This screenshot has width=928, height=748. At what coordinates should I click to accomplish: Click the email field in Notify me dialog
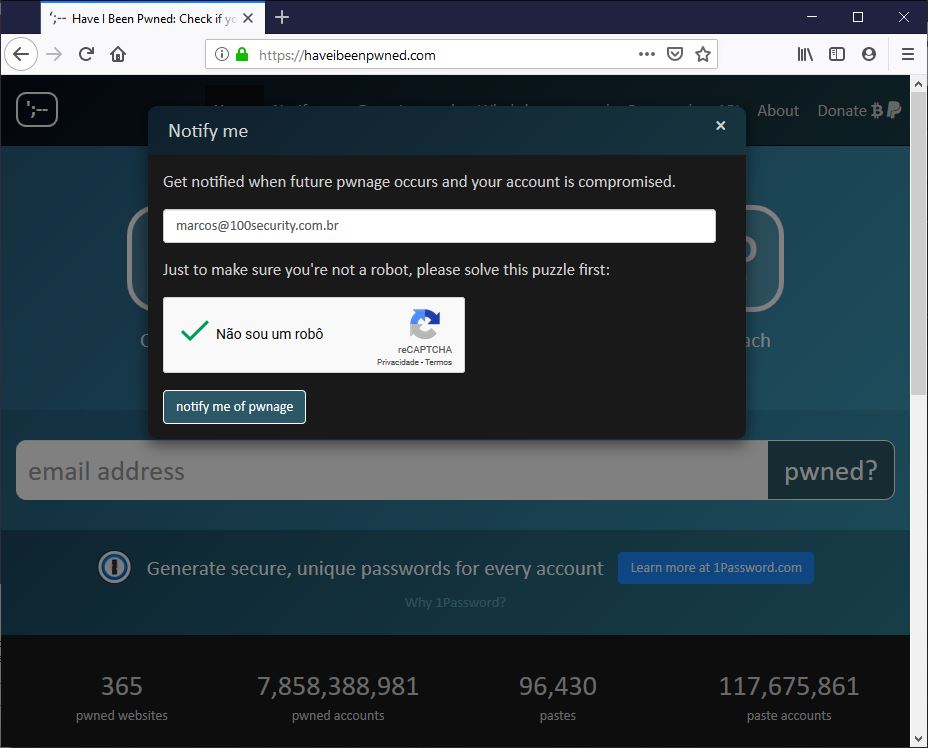click(439, 226)
